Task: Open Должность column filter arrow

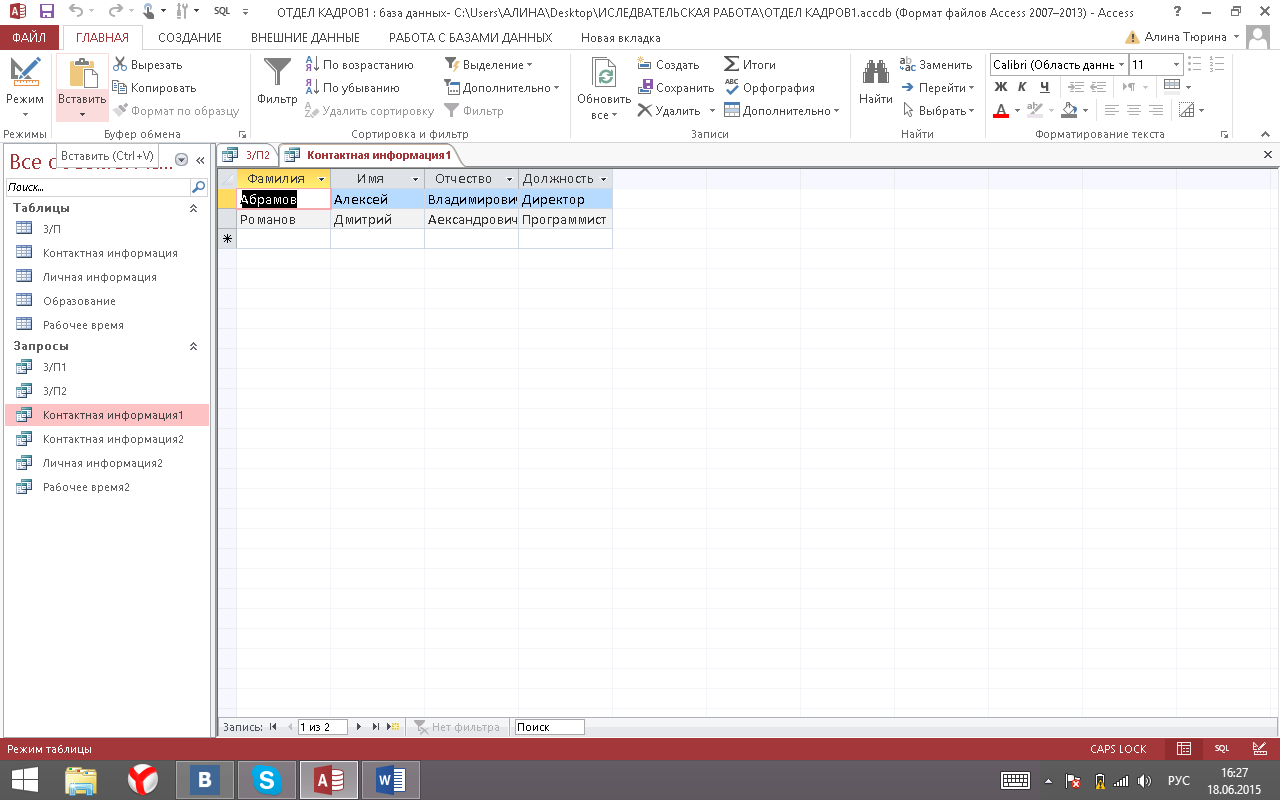Action: click(x=604, y=179)
